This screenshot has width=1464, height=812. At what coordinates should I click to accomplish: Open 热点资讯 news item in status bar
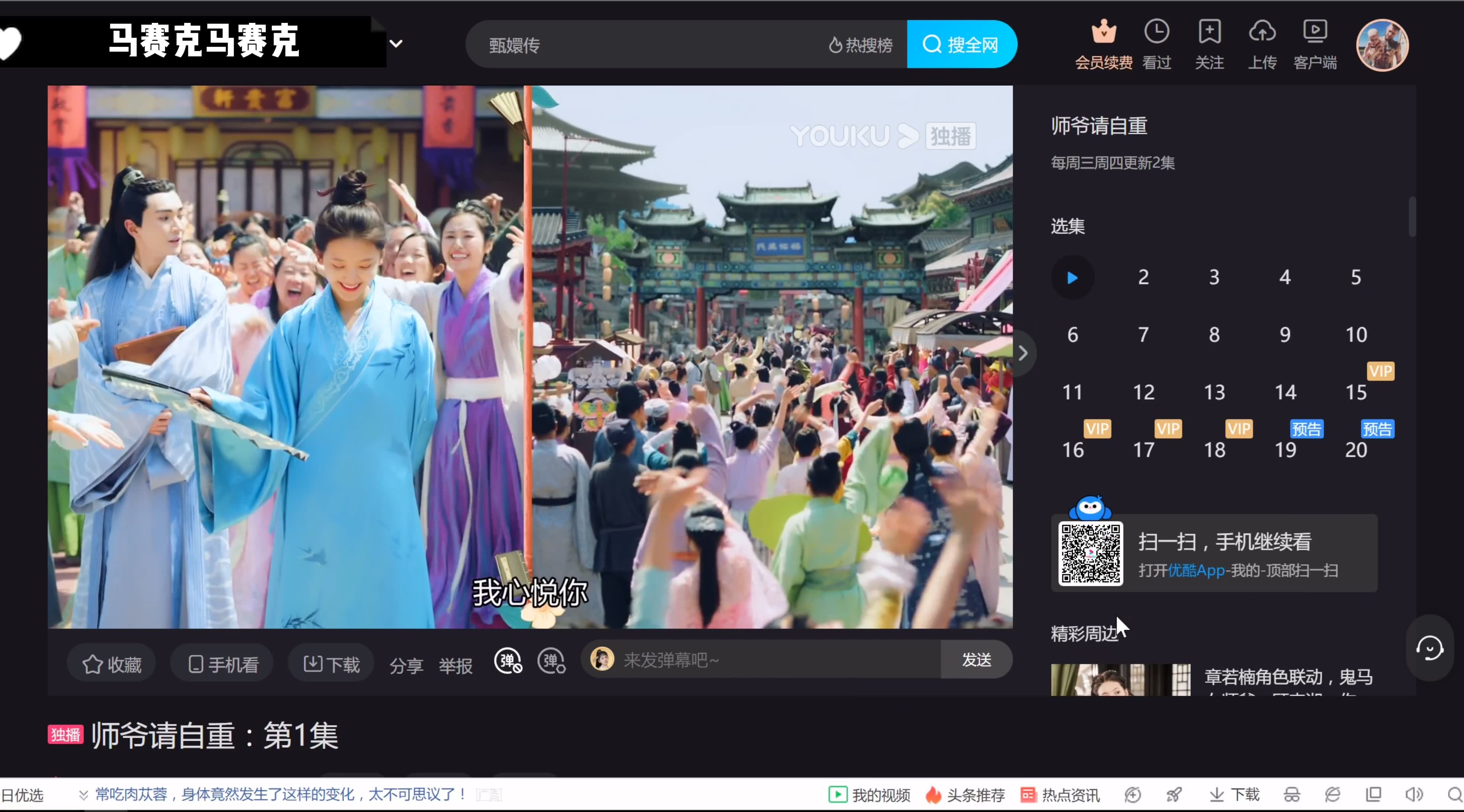1060,795
